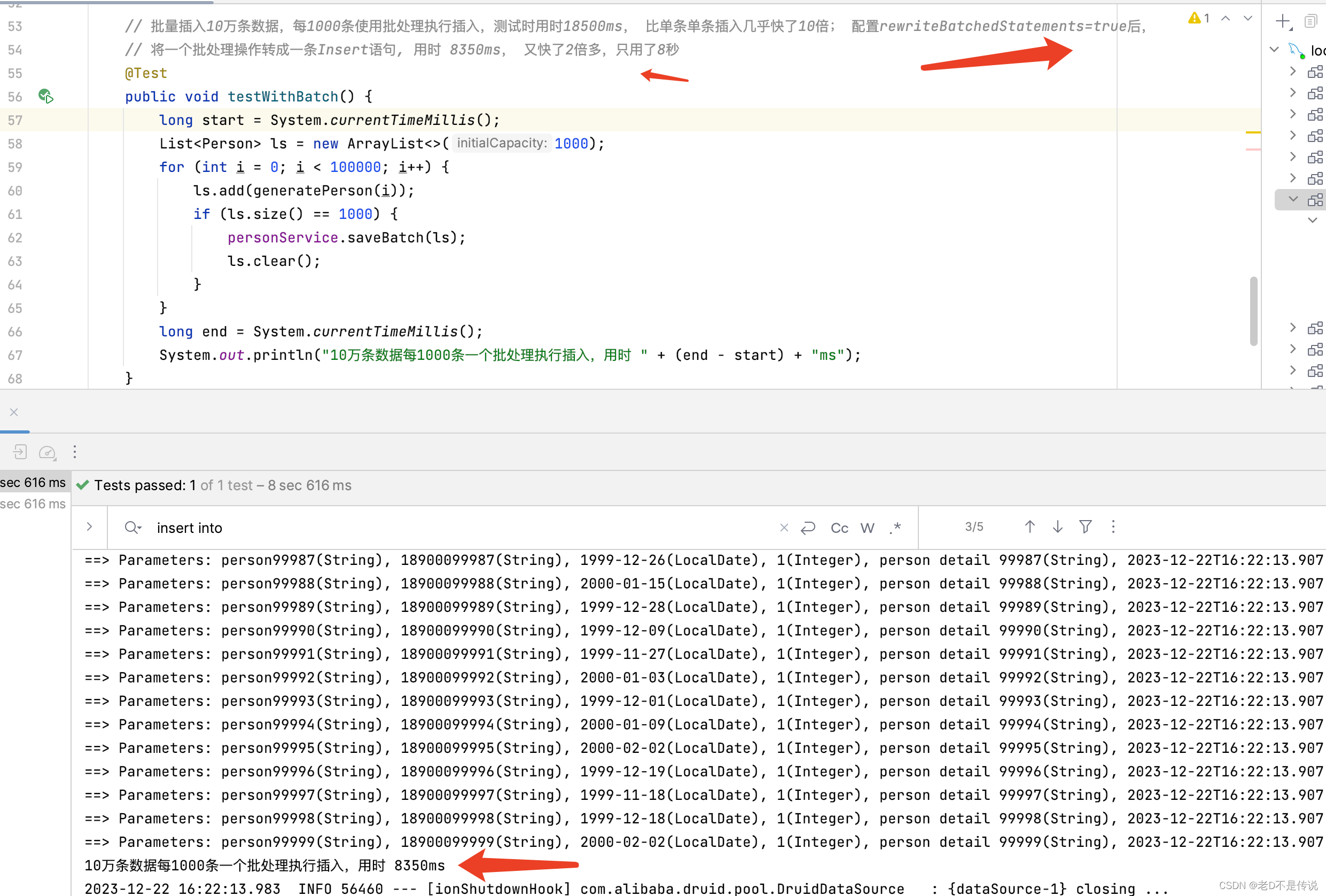This screenshot has height=896, width=1326.
Task: Open the warning indicator showing 1 problem
Action: pyautogui.click(x=1199, y=18)
